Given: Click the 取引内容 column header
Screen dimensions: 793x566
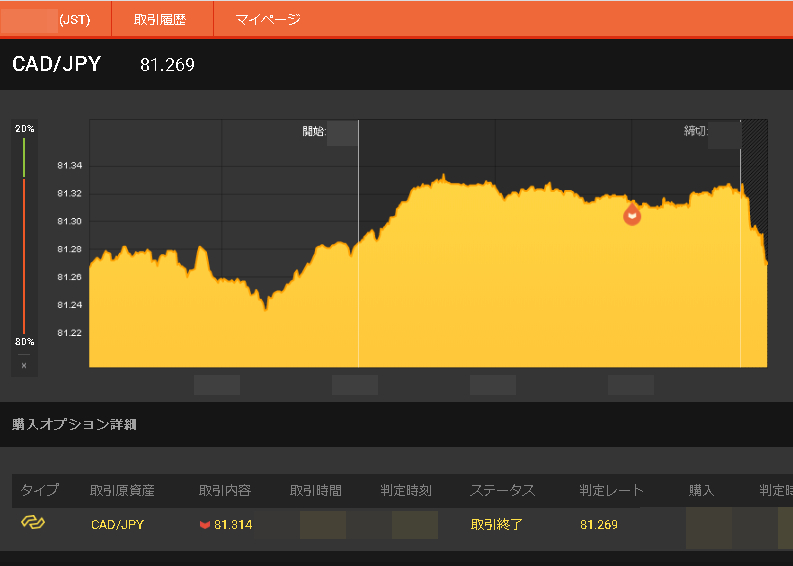Looking at the screenshot, I should 225,490.
